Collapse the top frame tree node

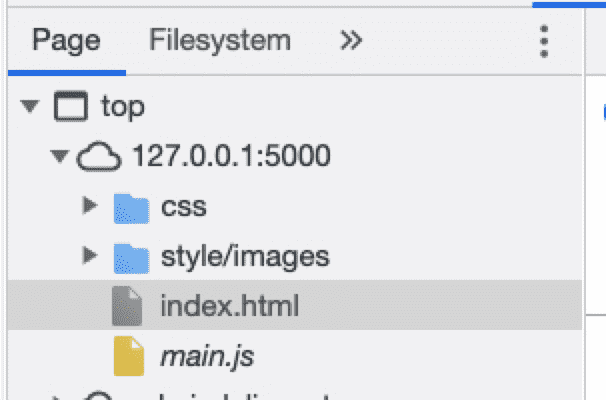pyautogui.click(x=30, y=106)
